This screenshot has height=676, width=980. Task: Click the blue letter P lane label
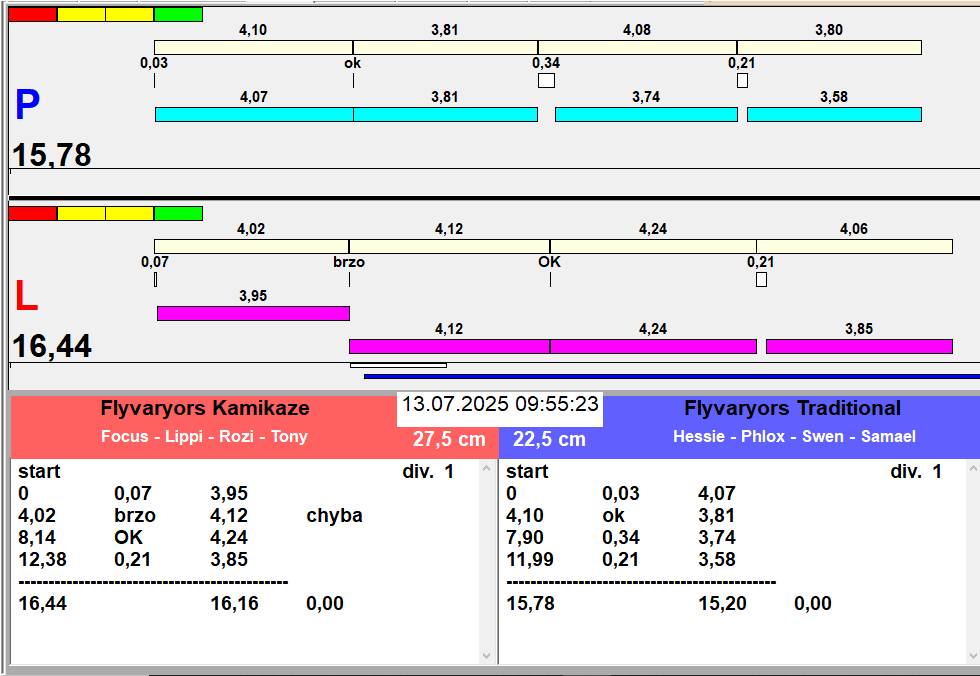[28, 104]
